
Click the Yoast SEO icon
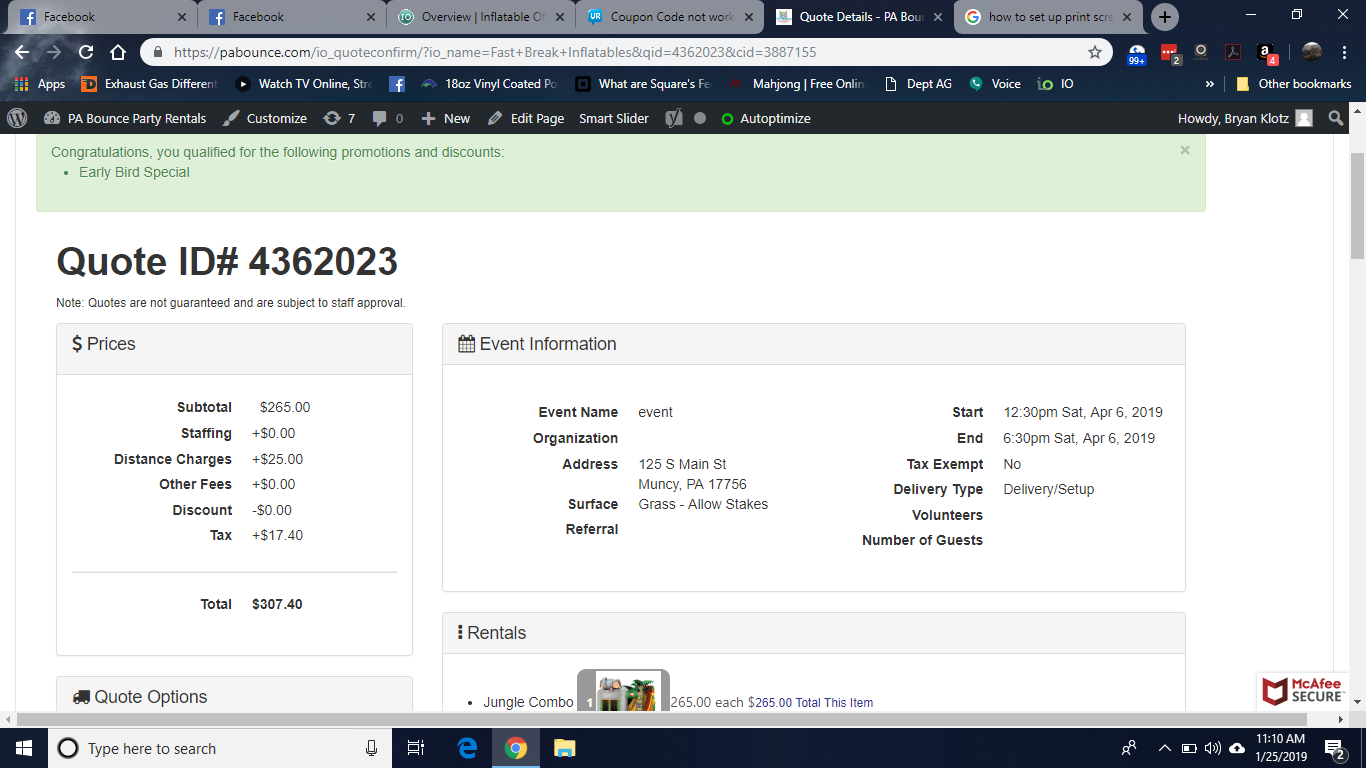(x=674, y=118)
